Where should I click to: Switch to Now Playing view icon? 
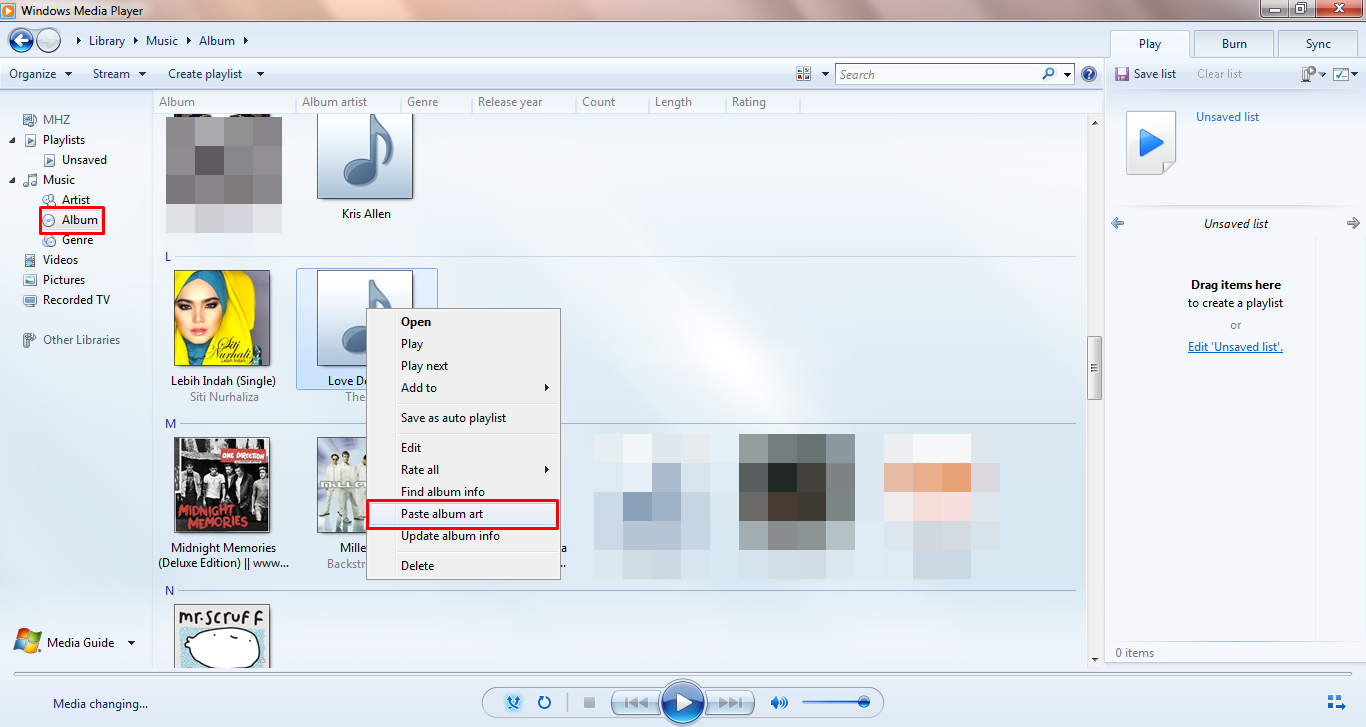1336,702
